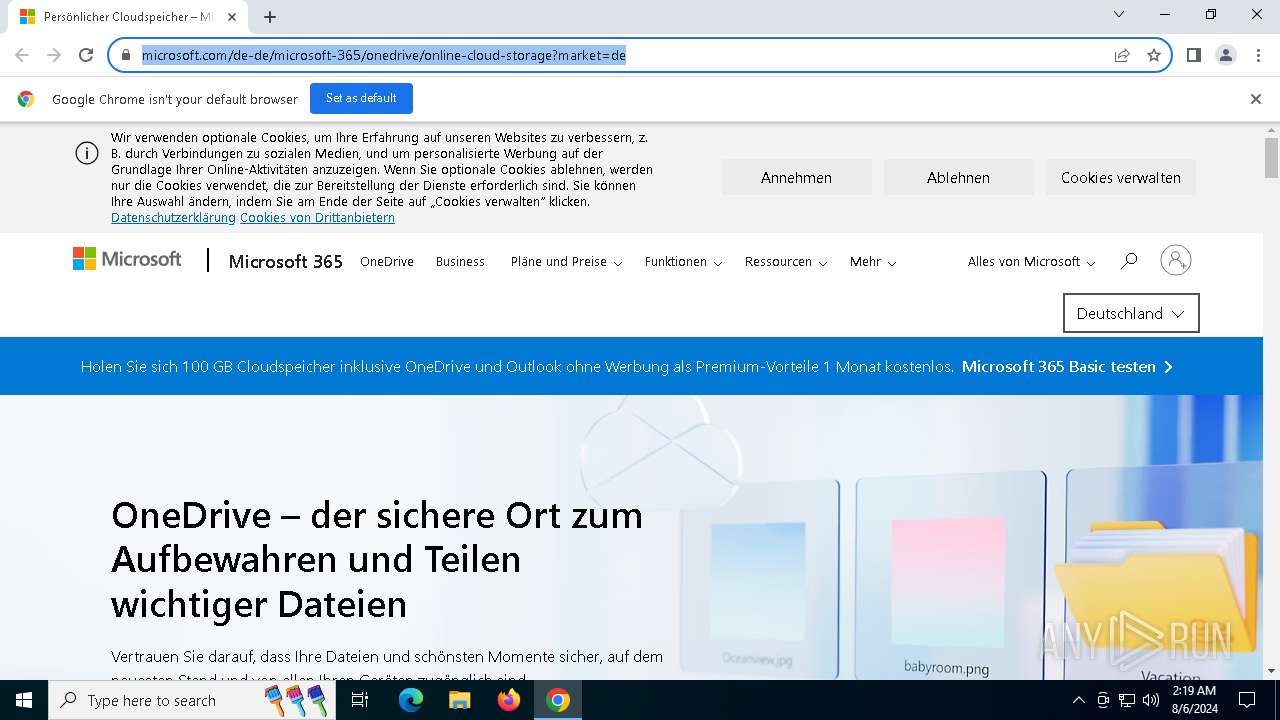Open the Cookies von Drittanbietern link
Viewport: 1280px width, 720px height.
click(x=317, y=218)
